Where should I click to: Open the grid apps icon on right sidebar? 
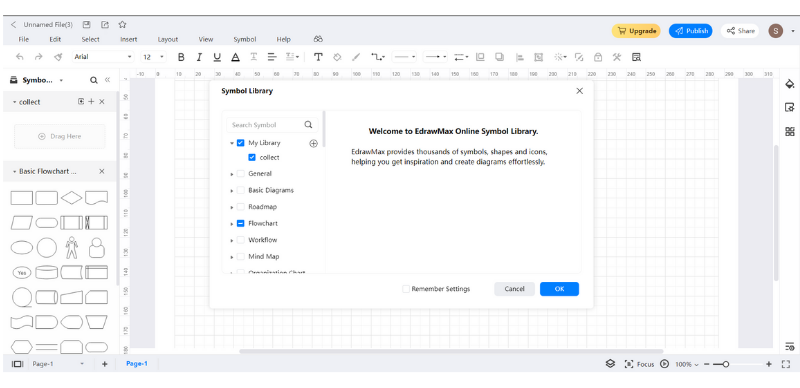coord(790,132)
